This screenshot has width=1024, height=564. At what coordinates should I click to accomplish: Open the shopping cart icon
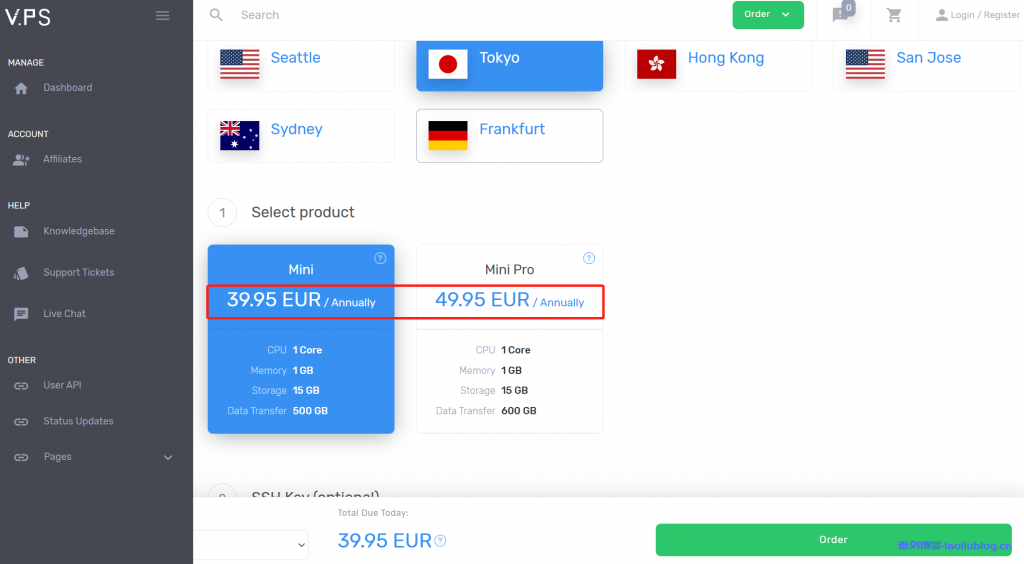pos(894,15)
